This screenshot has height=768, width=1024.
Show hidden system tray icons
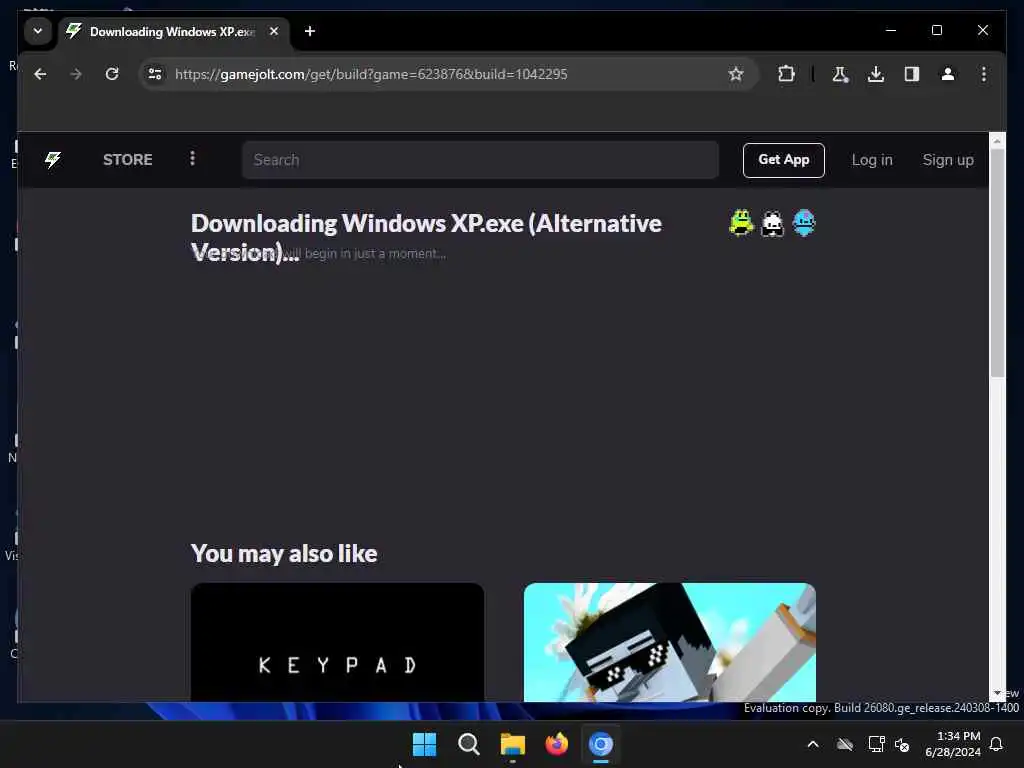(813, 744)
